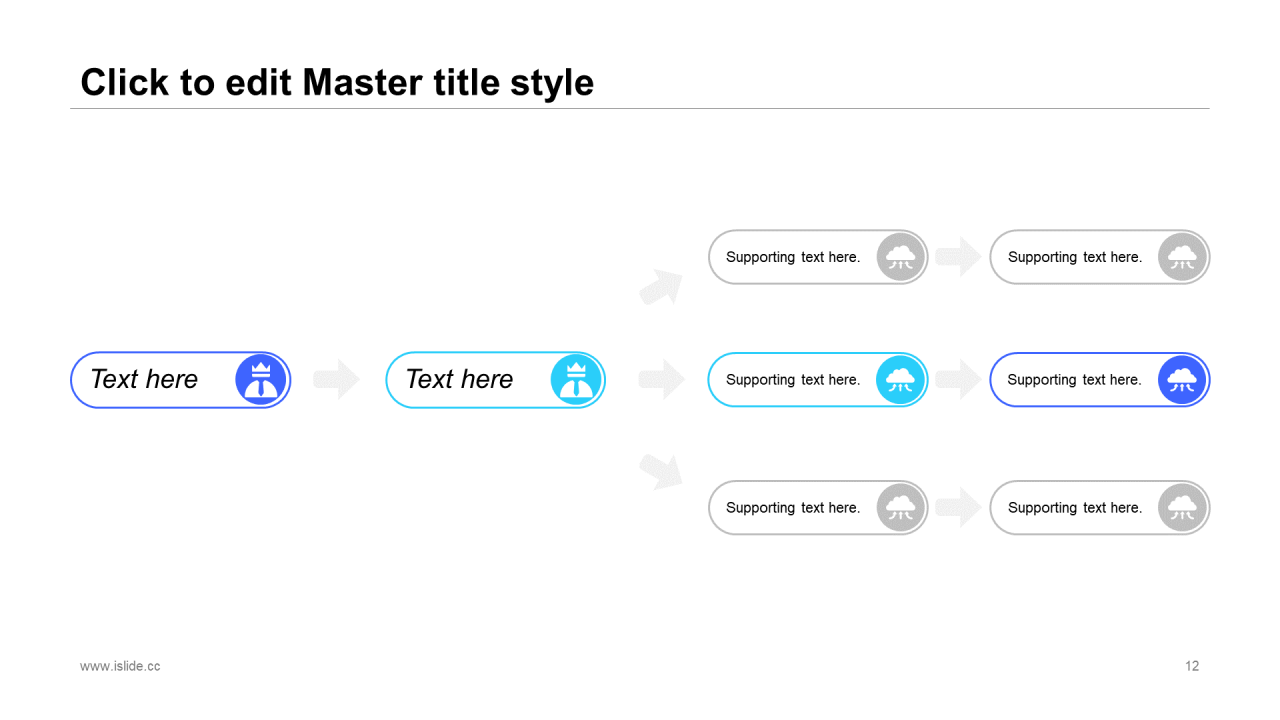
Task: Select the arrow between the two Text here pills
Action: coord(336,379)
